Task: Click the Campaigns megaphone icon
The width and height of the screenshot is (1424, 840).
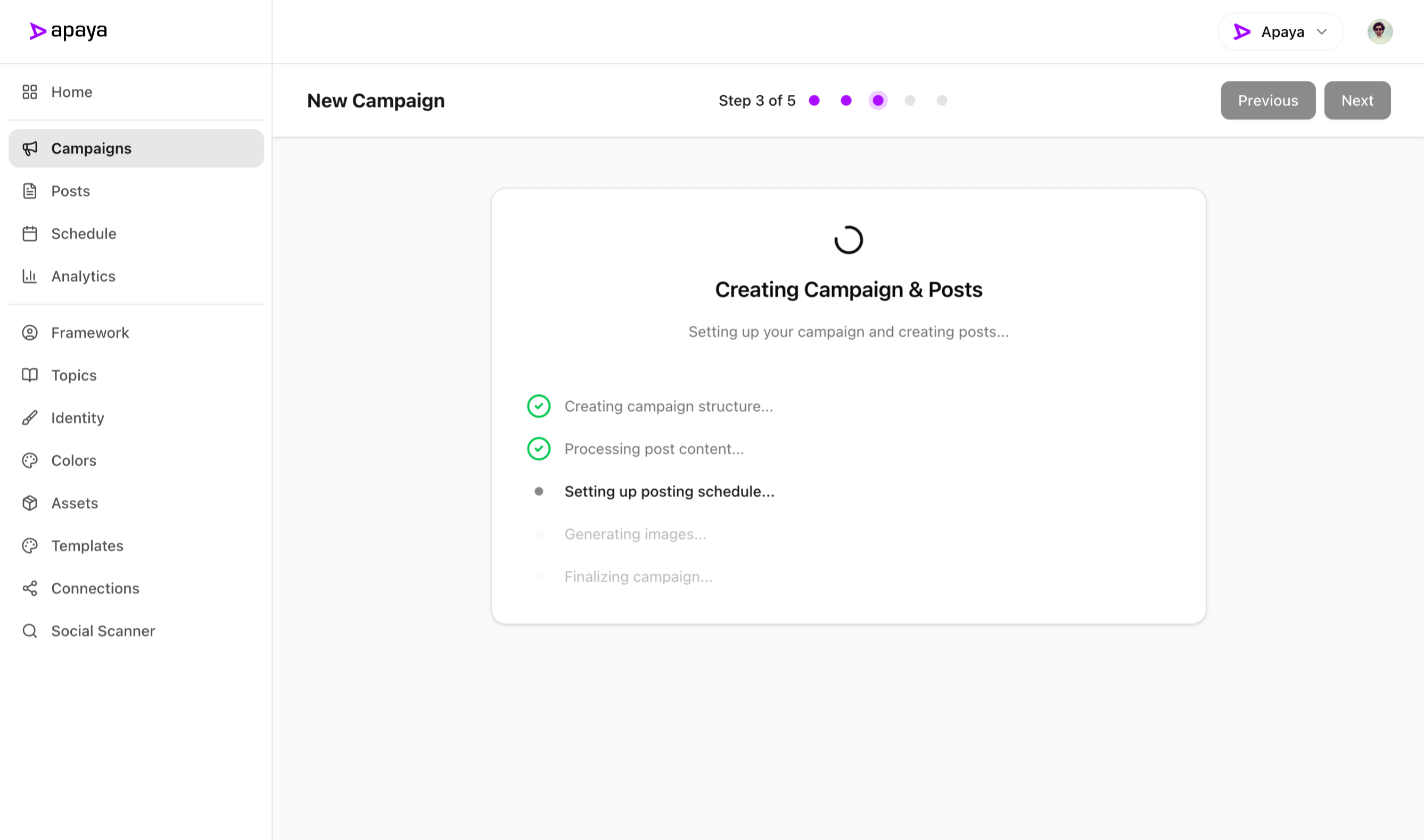Action: 29,149
